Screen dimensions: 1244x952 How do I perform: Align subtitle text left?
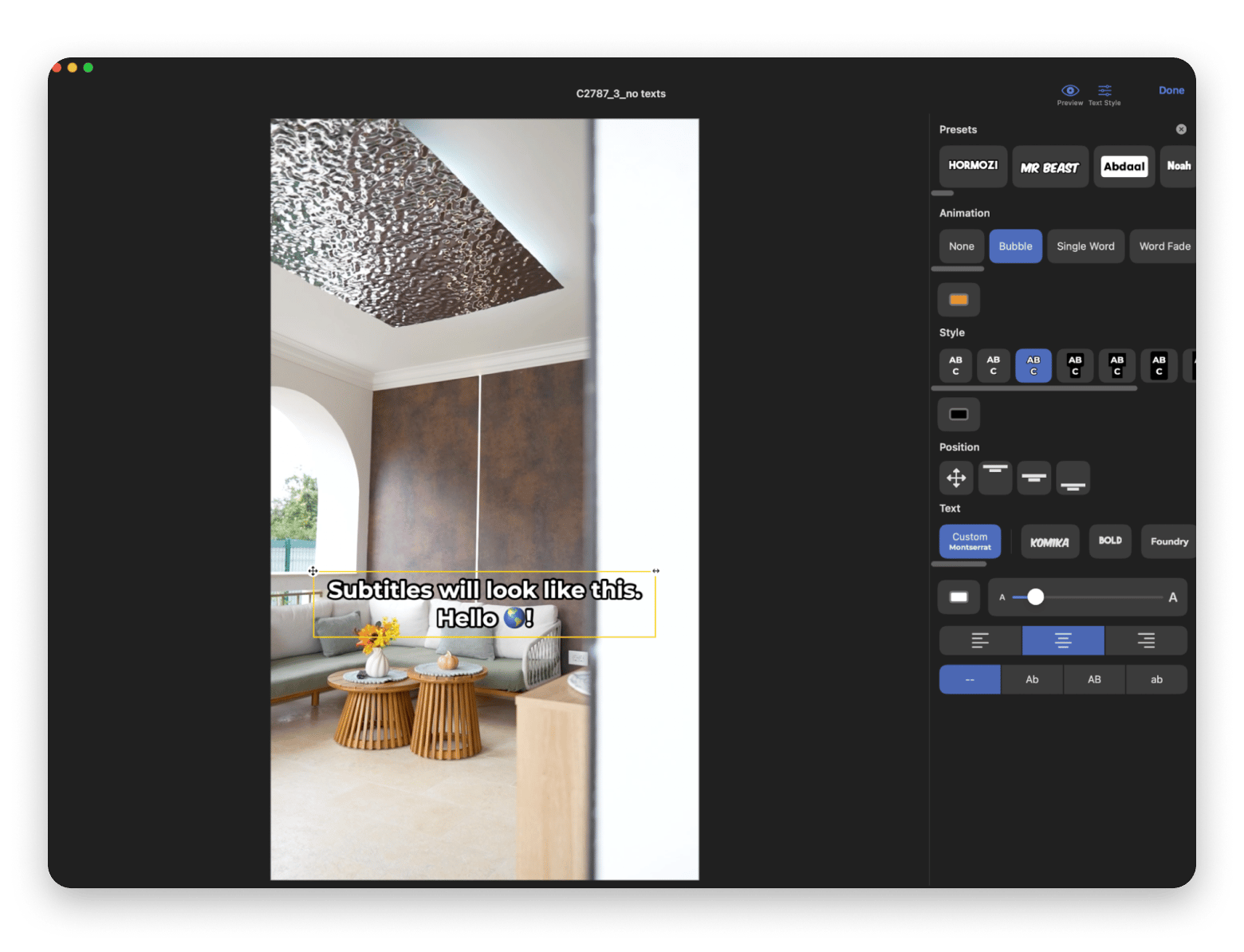point(980,640)
